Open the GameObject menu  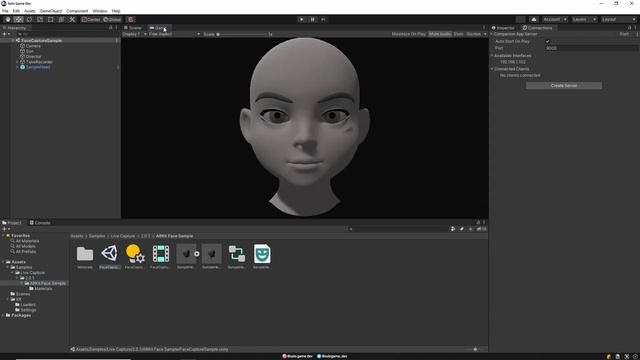pos(51,11)
